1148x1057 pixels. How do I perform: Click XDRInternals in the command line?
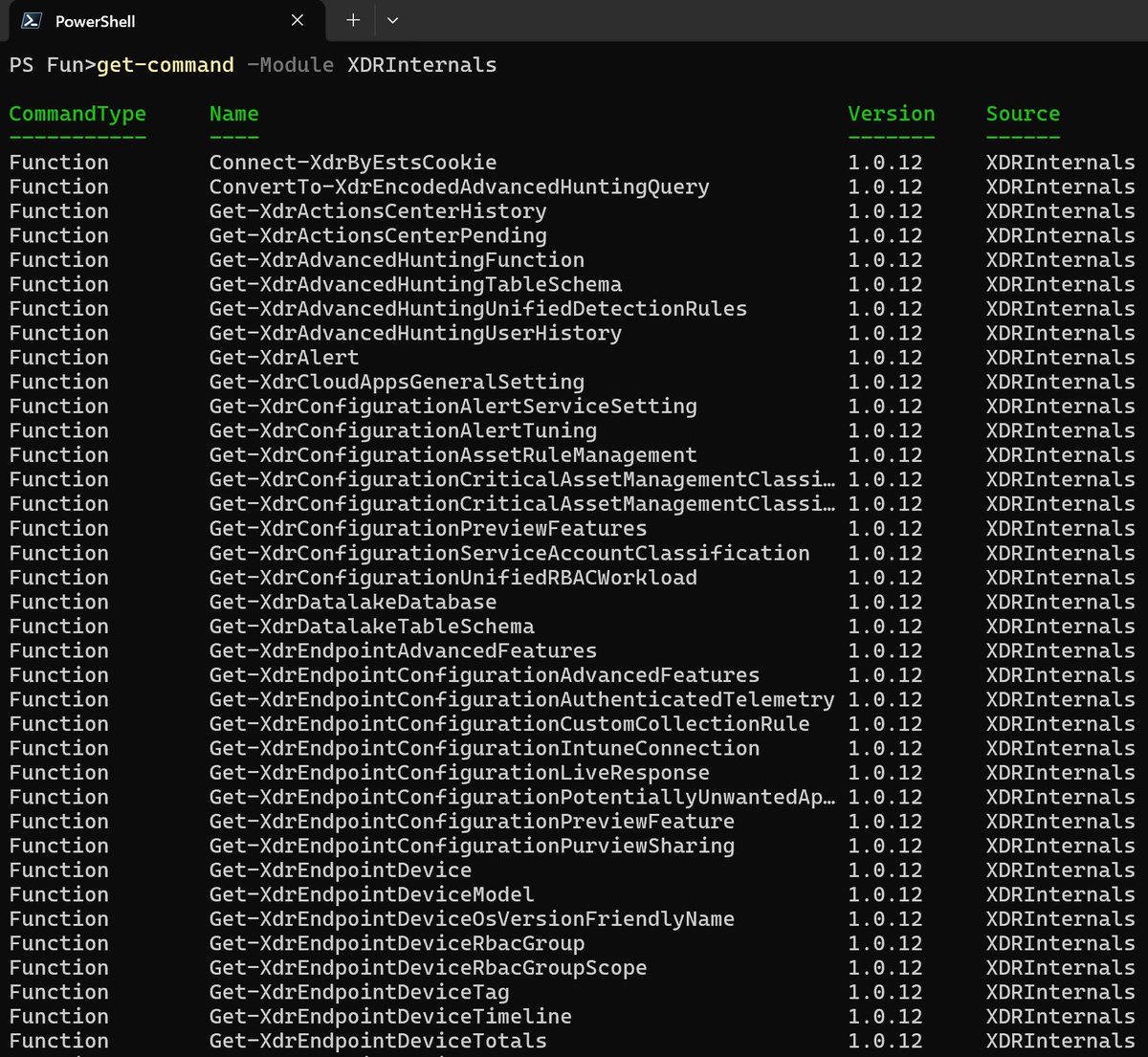[422, 65]
